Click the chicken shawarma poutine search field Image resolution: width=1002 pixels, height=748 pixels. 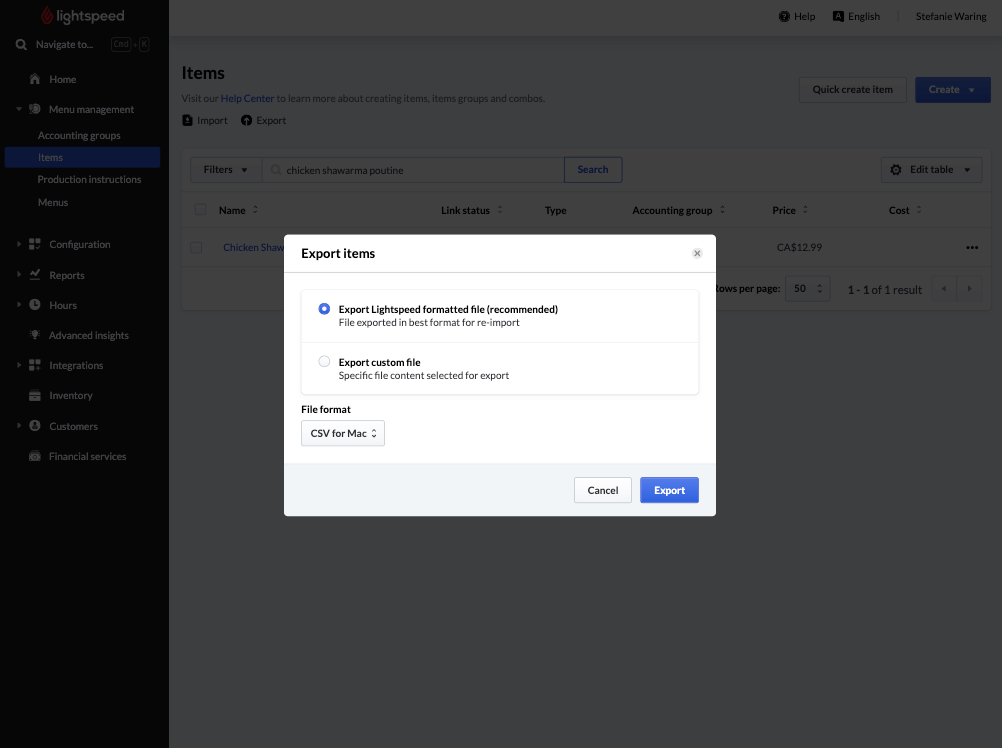[413, 170]
